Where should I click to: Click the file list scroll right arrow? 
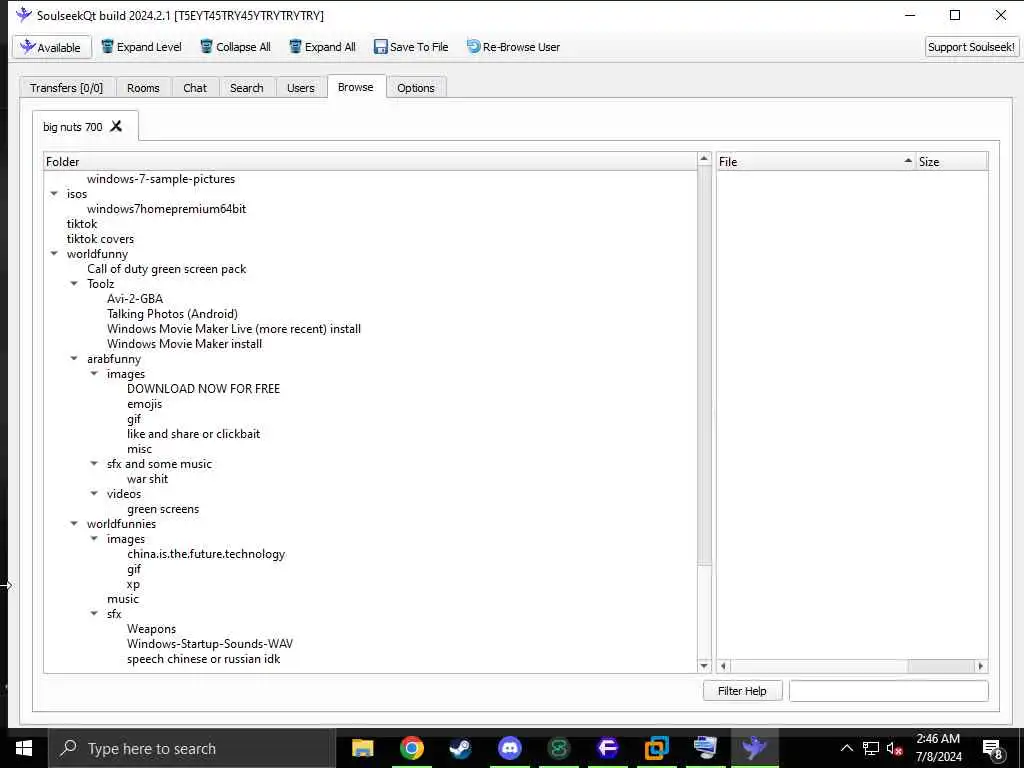pos(981,666)
